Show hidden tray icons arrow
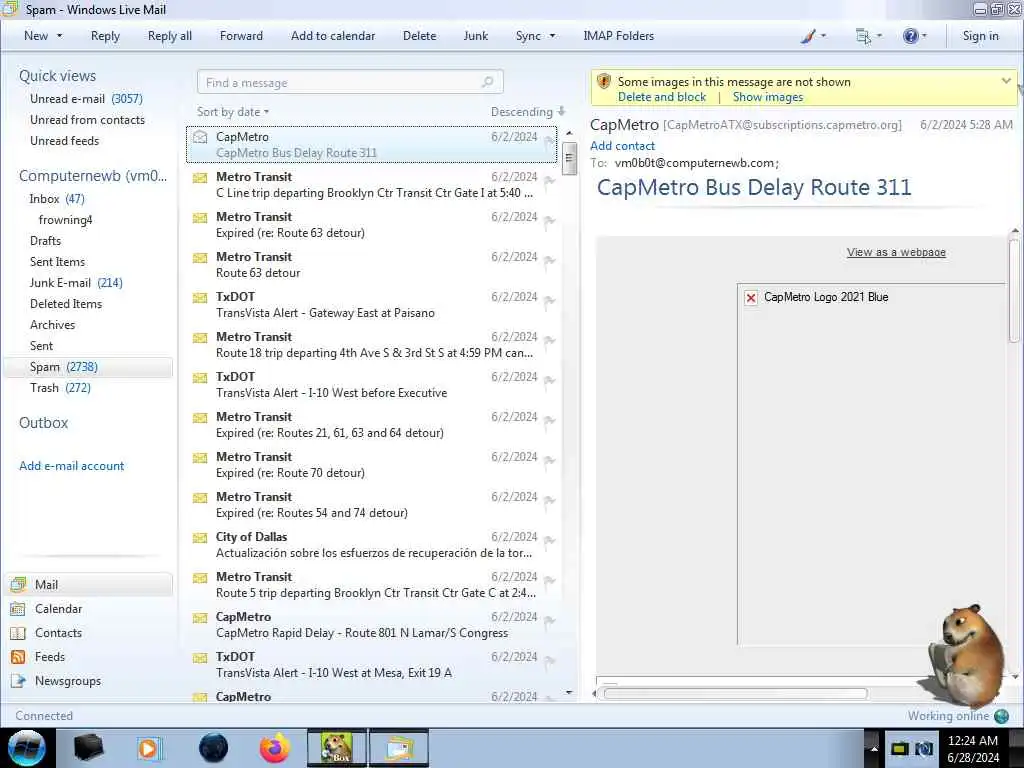Screen dimensions: 1024x768 click(874, 748)
